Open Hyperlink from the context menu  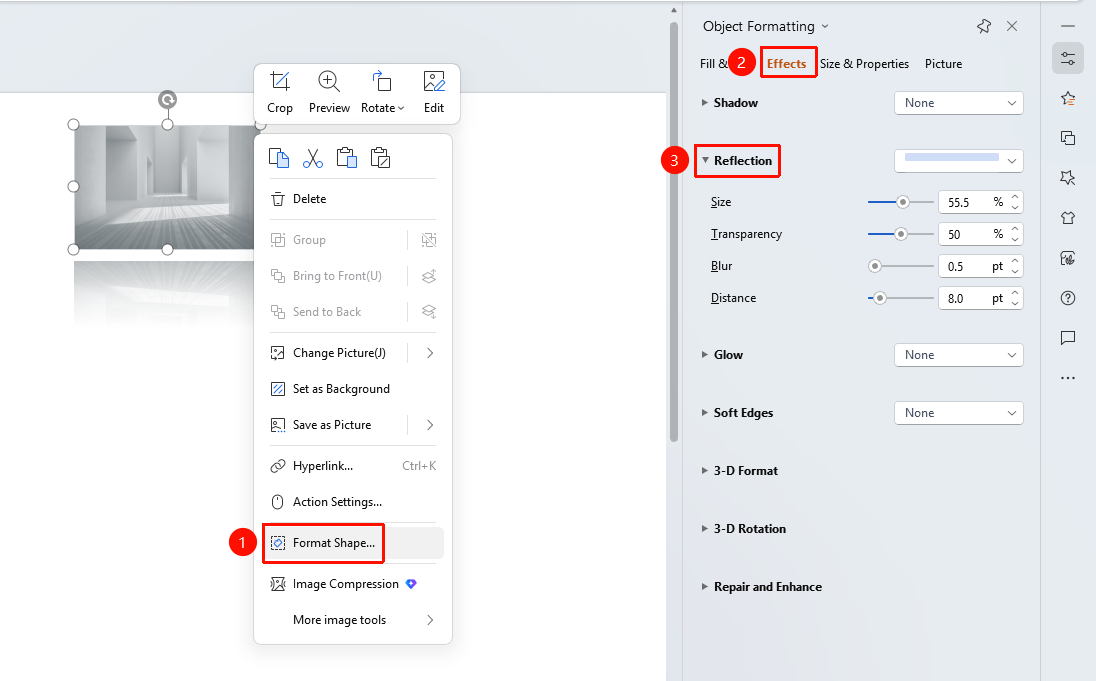353,466
